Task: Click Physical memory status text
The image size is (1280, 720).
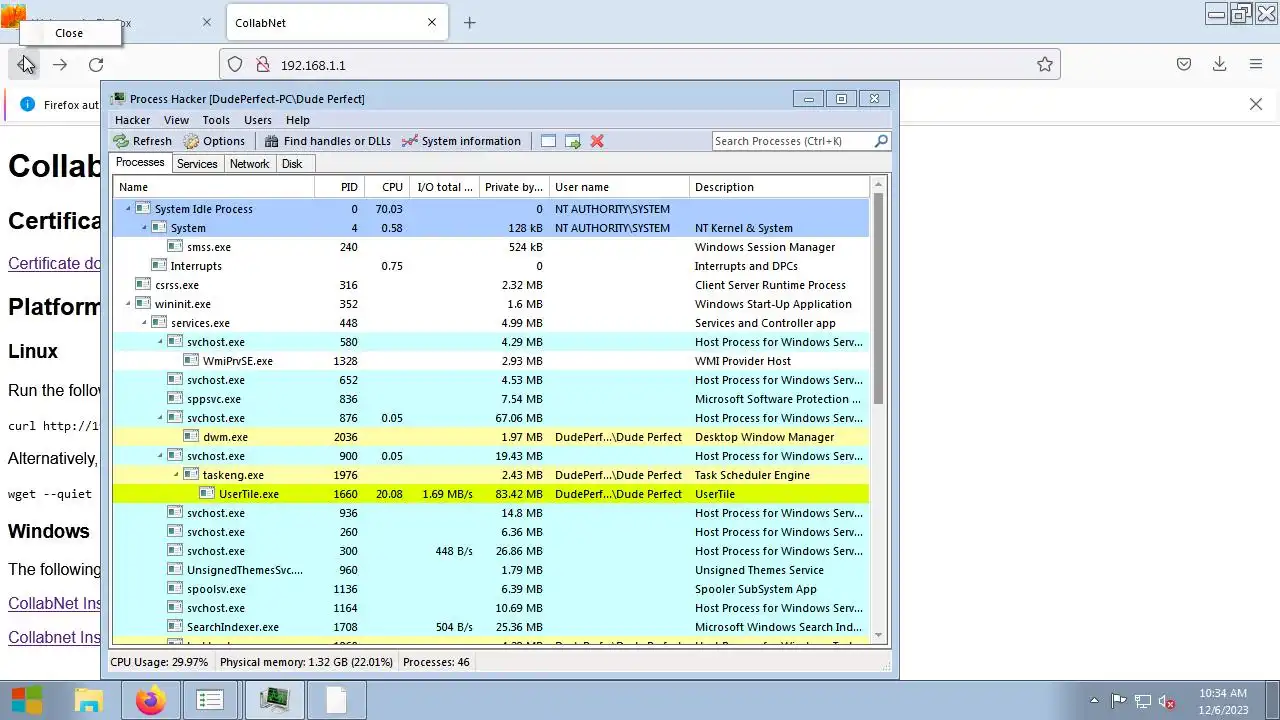Action: [x=304, y=662]
